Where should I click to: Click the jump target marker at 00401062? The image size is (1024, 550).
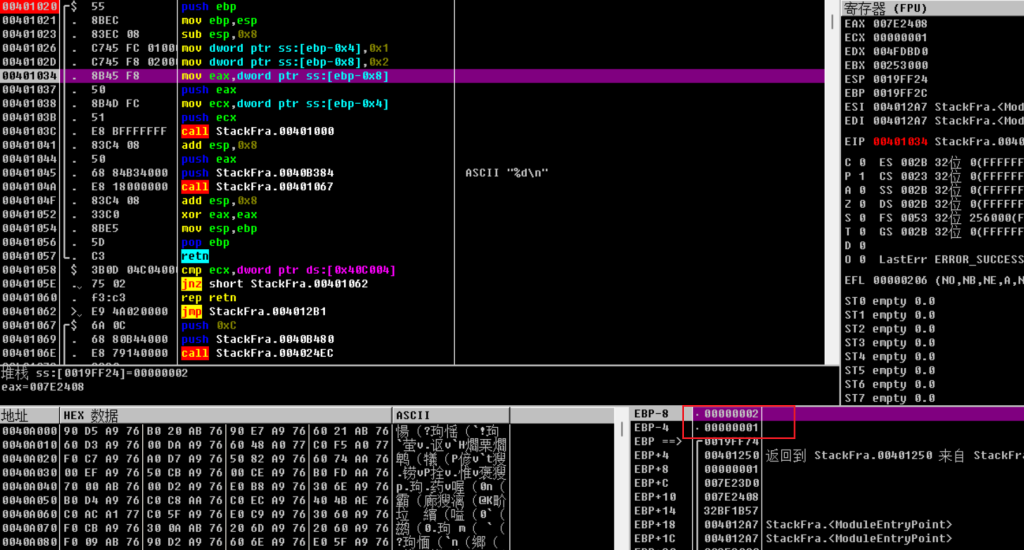pos(68,312)
